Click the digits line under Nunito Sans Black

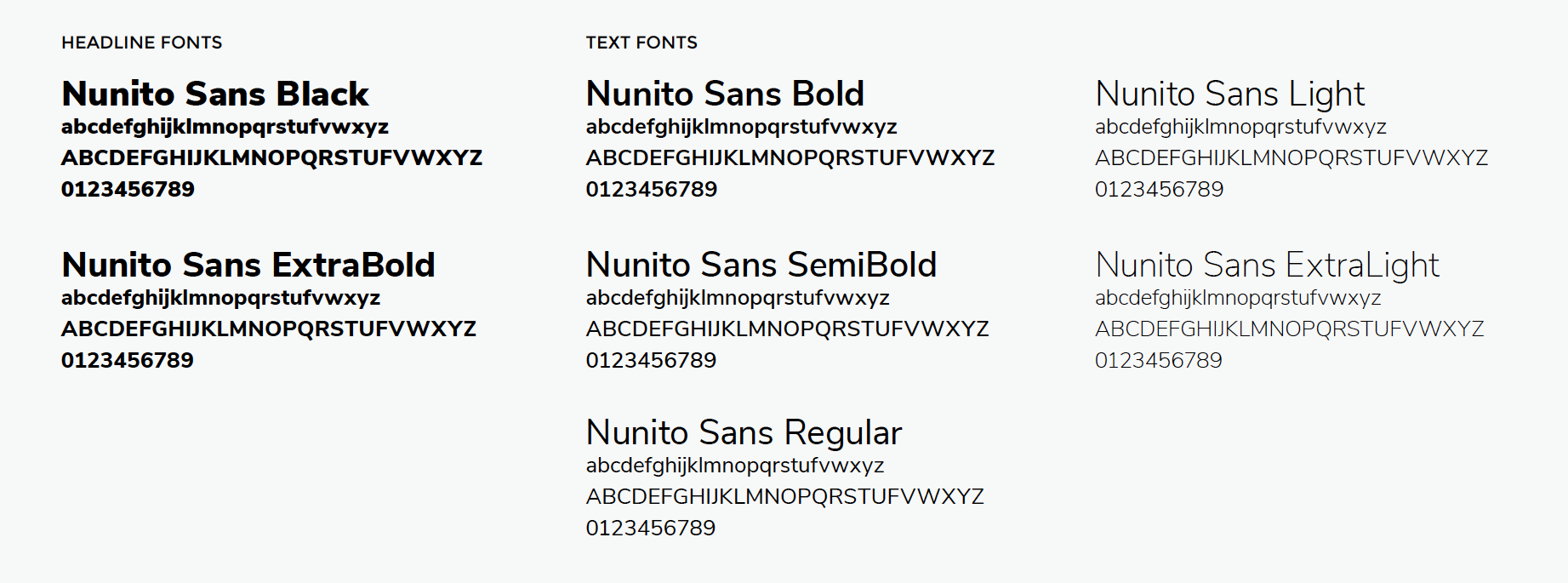coord(128,189)
